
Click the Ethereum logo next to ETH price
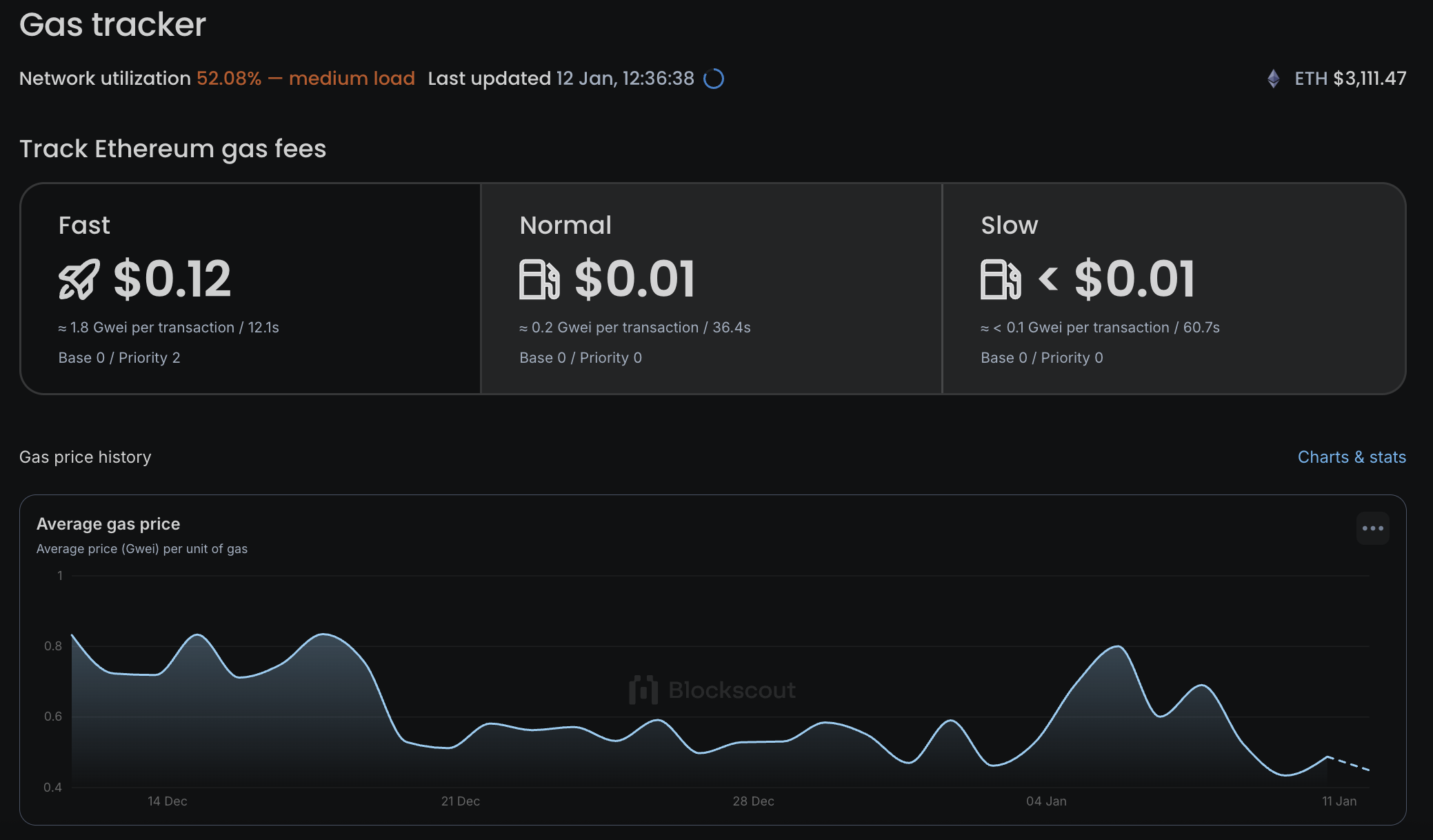click(x=1273, y=78)
